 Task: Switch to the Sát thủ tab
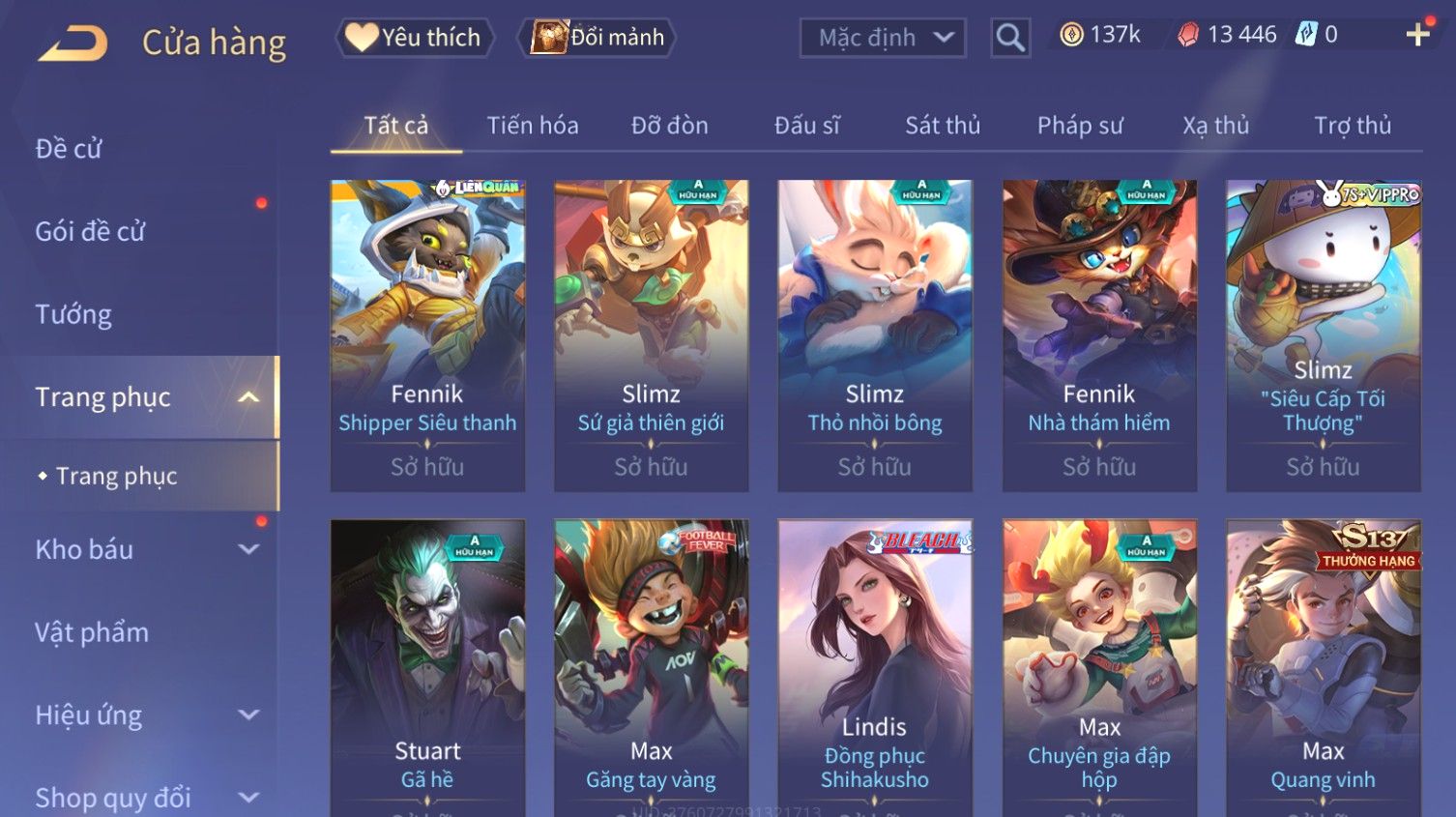tap(943, 126)
